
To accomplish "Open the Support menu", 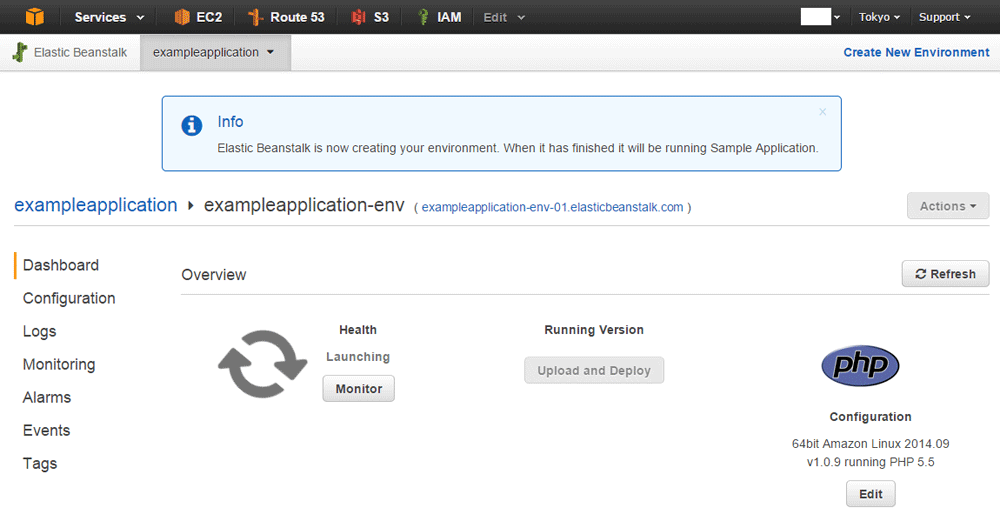I will coord(945,17).
